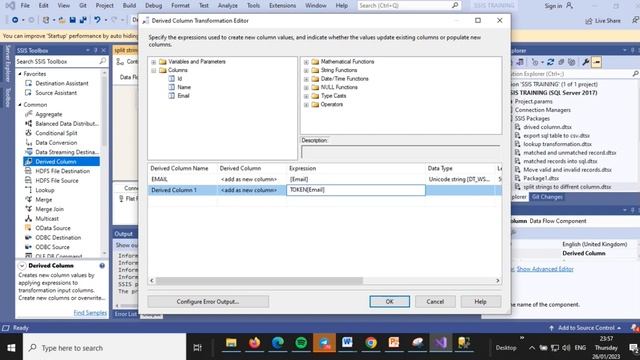The image size is (640, 360).
Task: Select Source Assistant in Favorites
Action: coord(51,93)
